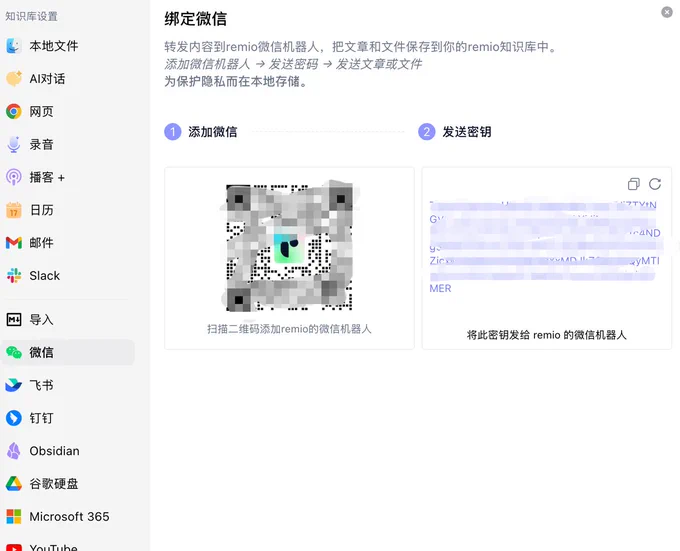Refresh the secret key

pyautogui.click(x=655, y=184)
